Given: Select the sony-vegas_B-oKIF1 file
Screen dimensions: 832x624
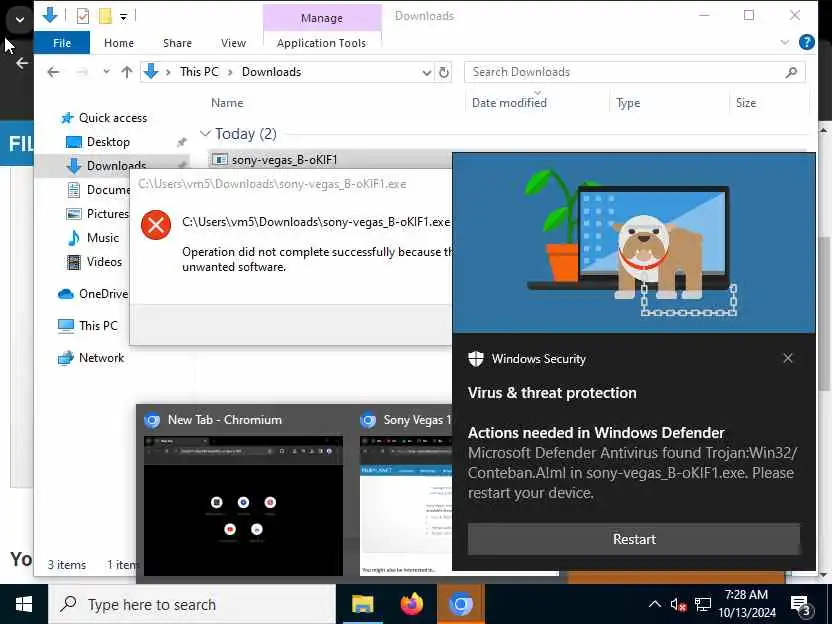Looking at the screenshot, I should 284,160.
